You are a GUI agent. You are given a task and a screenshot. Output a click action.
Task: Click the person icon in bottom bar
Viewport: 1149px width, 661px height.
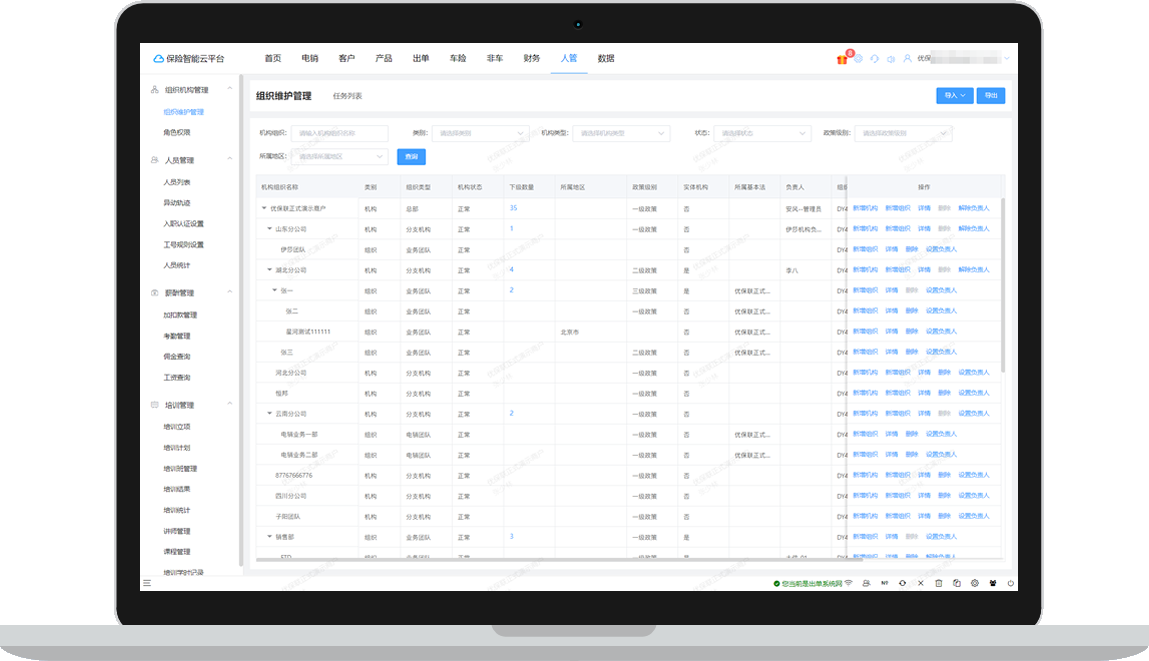click(866, 583)
